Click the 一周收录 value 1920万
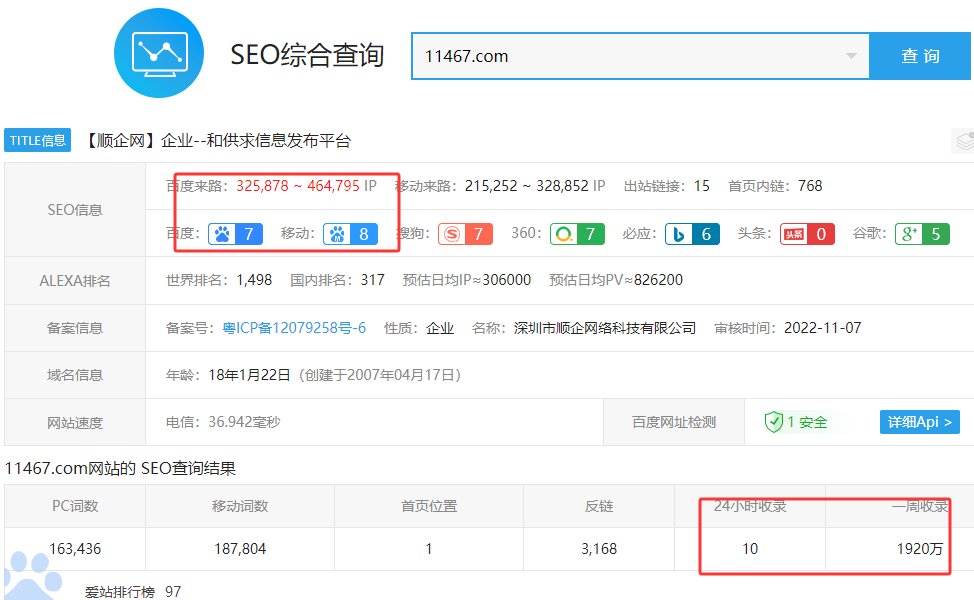Viewport: 974px width, 600px height. [x=920, y=549]
